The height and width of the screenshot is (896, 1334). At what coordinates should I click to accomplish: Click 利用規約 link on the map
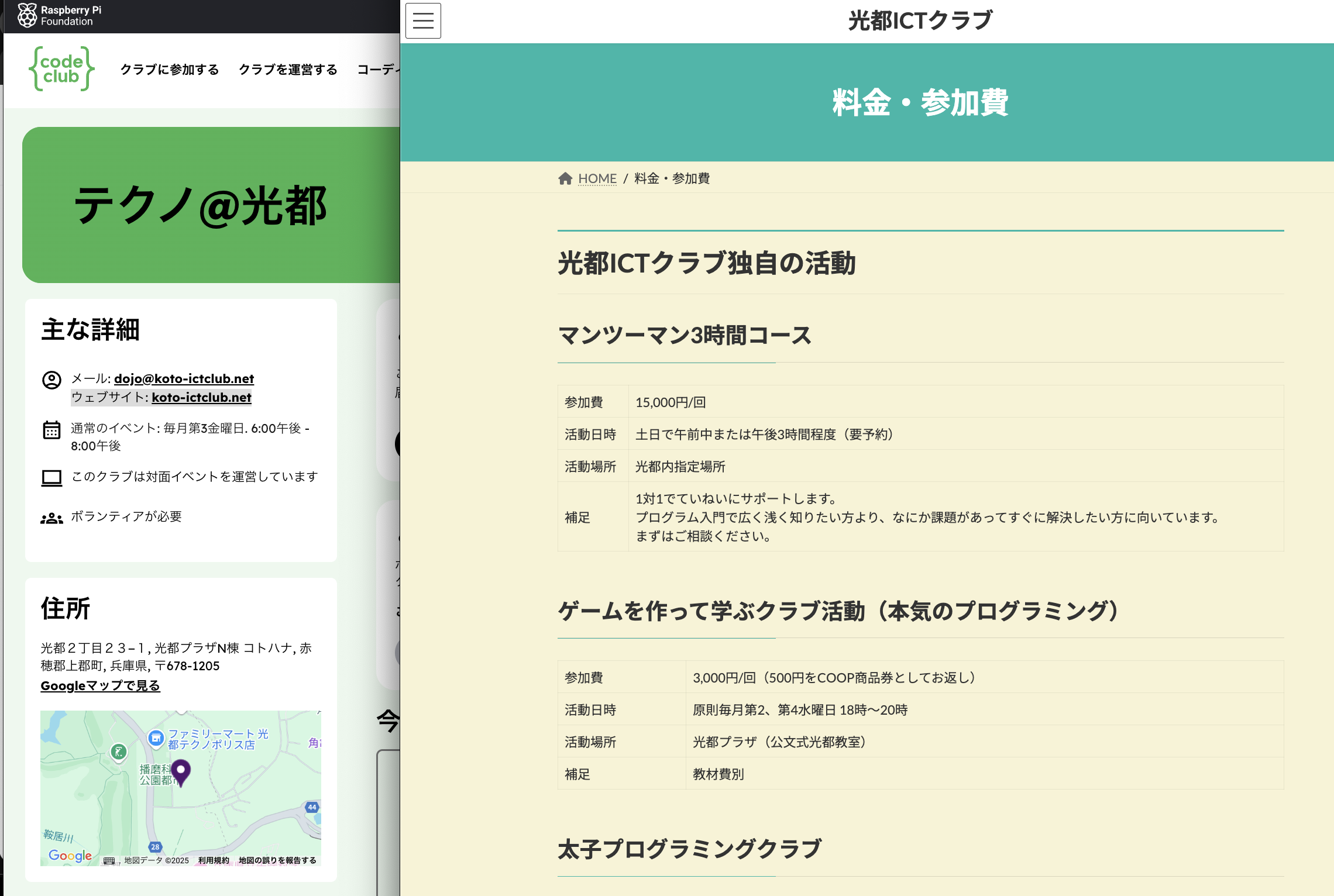(x=214, y=860)
